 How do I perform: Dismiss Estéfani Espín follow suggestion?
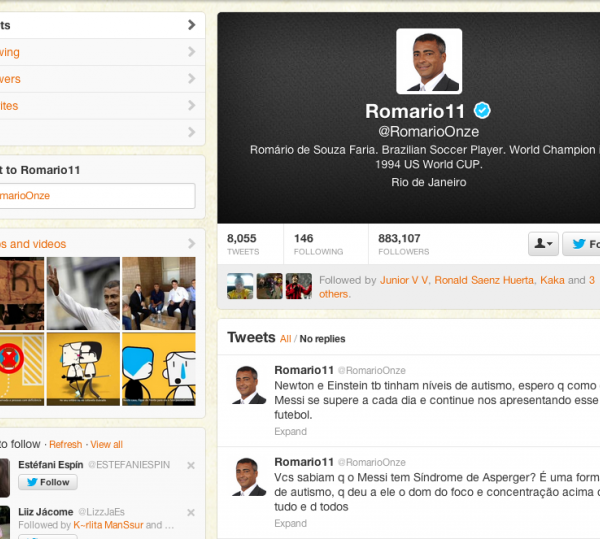coord(191,466)
